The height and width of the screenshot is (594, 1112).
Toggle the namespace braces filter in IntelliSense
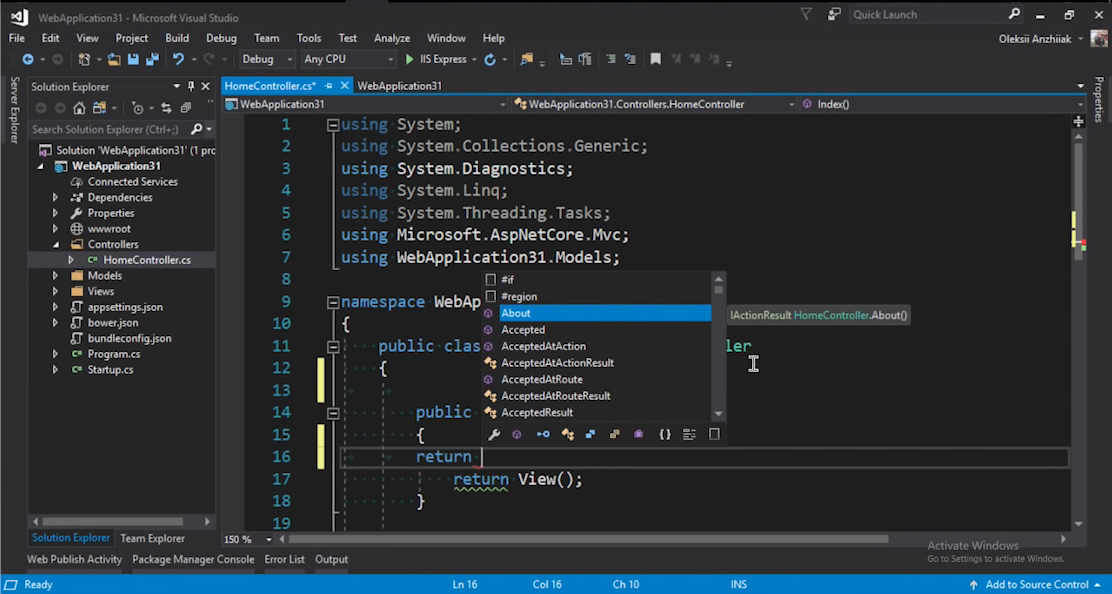point(665,434)
